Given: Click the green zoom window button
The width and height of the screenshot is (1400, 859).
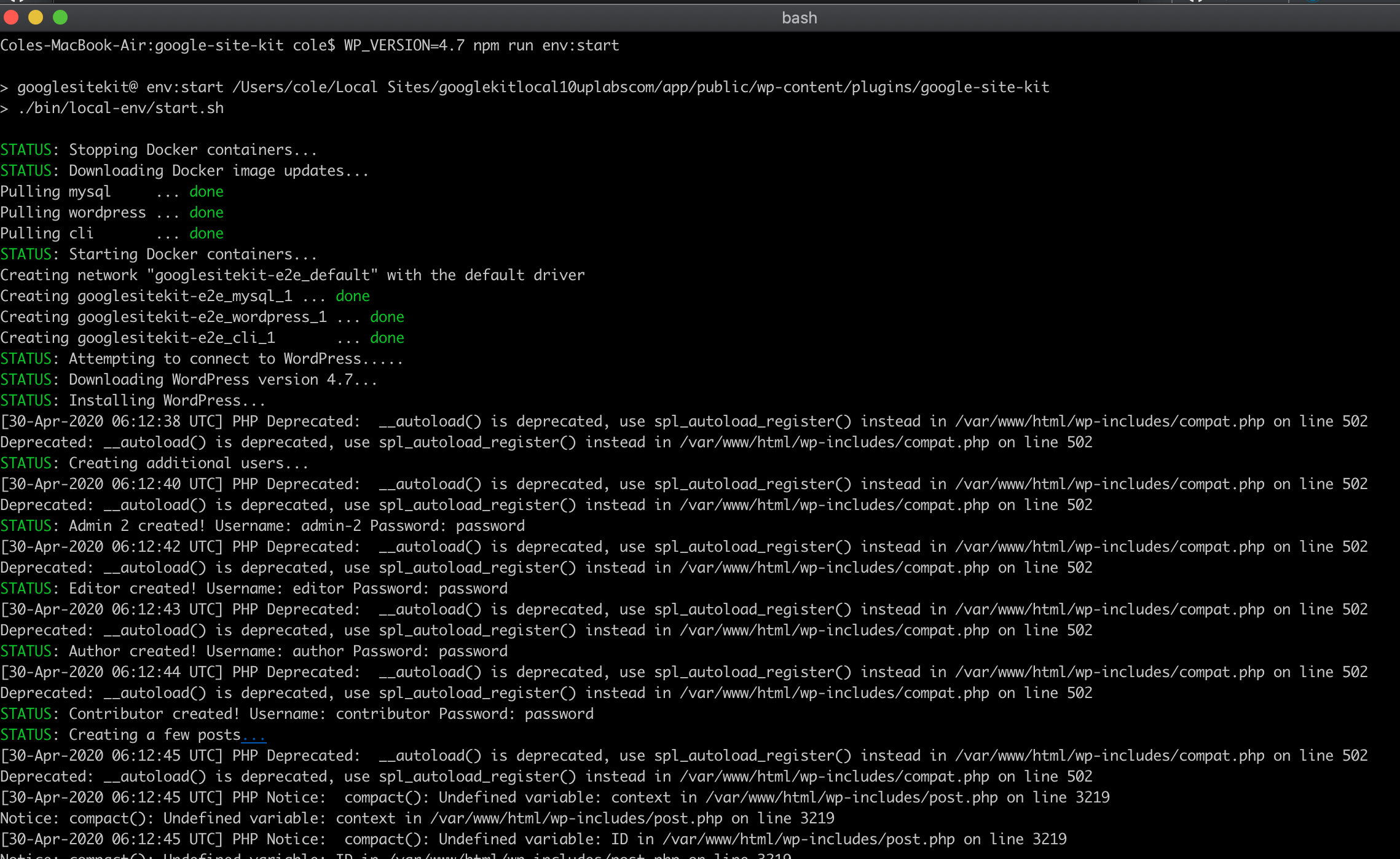Looking at the screenshot, I should (60, 17).
